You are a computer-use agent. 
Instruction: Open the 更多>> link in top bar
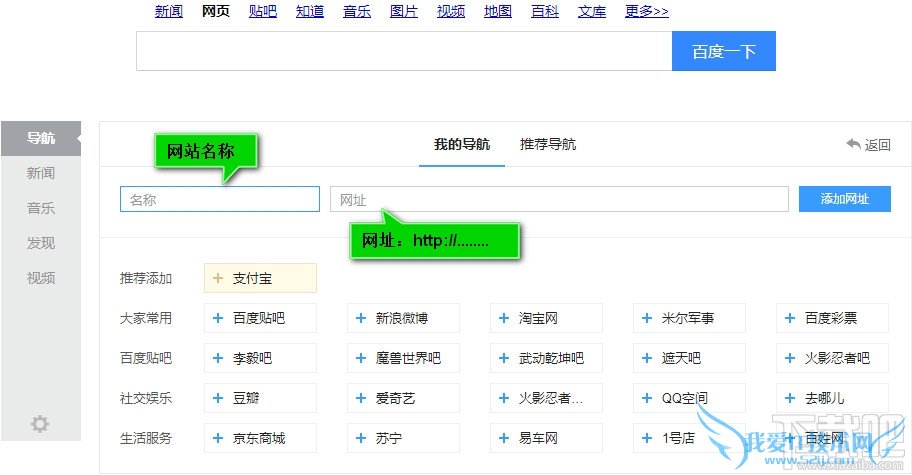pos(647,11)
